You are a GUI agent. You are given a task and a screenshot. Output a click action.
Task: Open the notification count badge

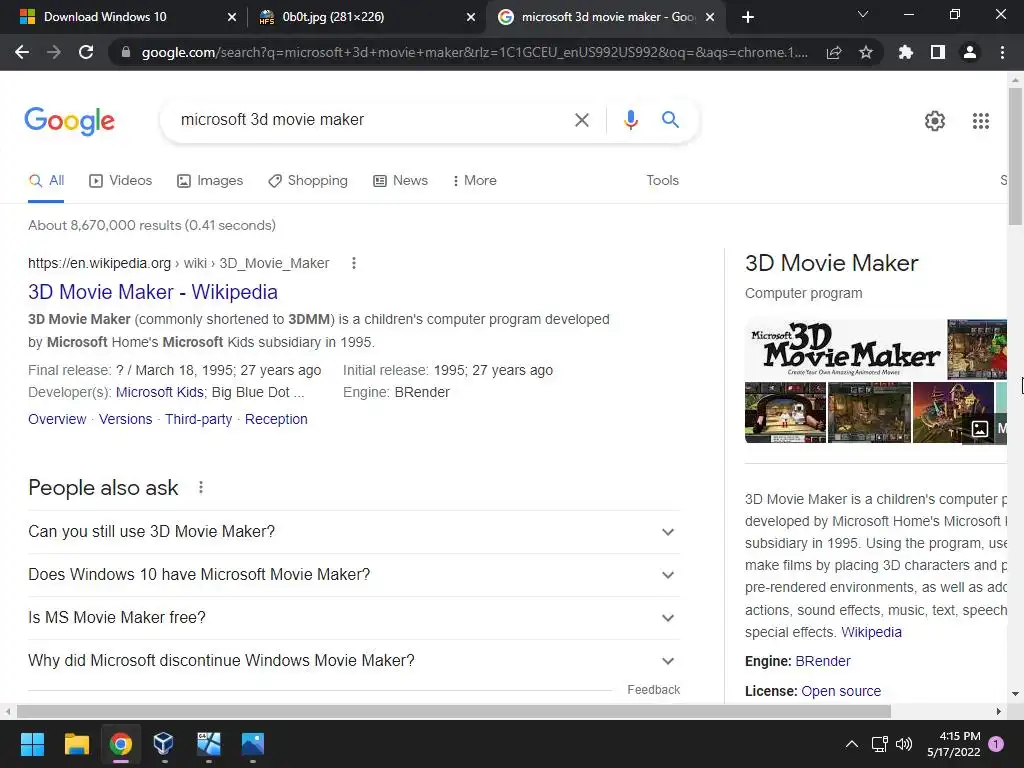pos(996,744)
